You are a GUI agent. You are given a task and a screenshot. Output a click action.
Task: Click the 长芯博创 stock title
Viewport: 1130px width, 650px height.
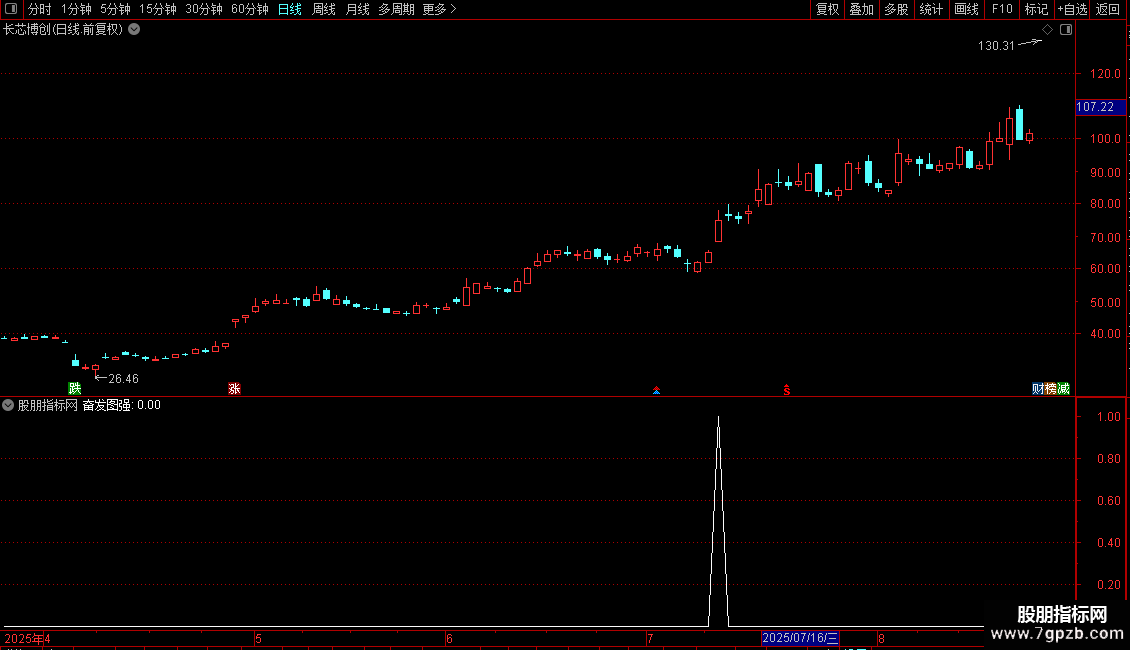point(63,30)
